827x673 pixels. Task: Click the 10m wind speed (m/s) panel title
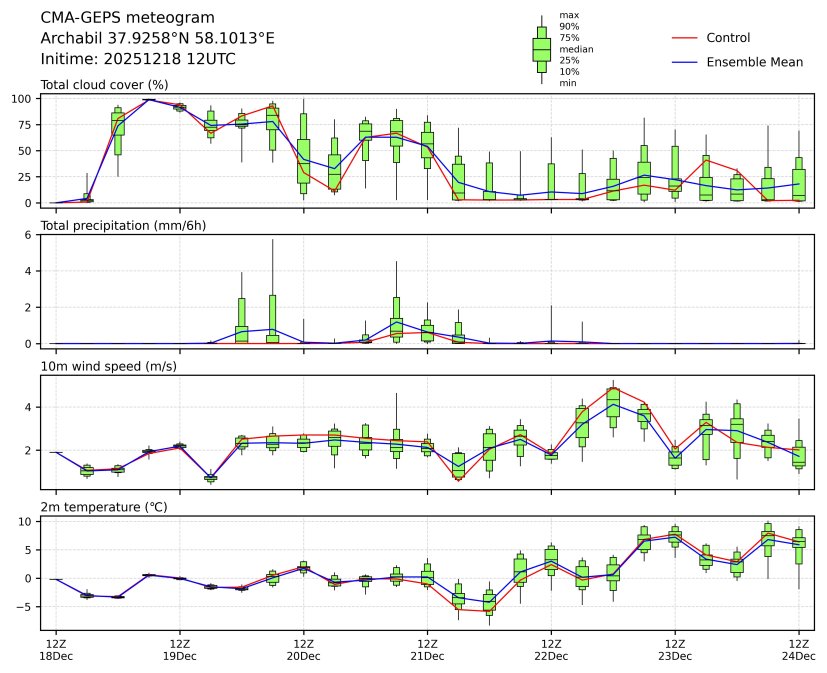(106, 366)
